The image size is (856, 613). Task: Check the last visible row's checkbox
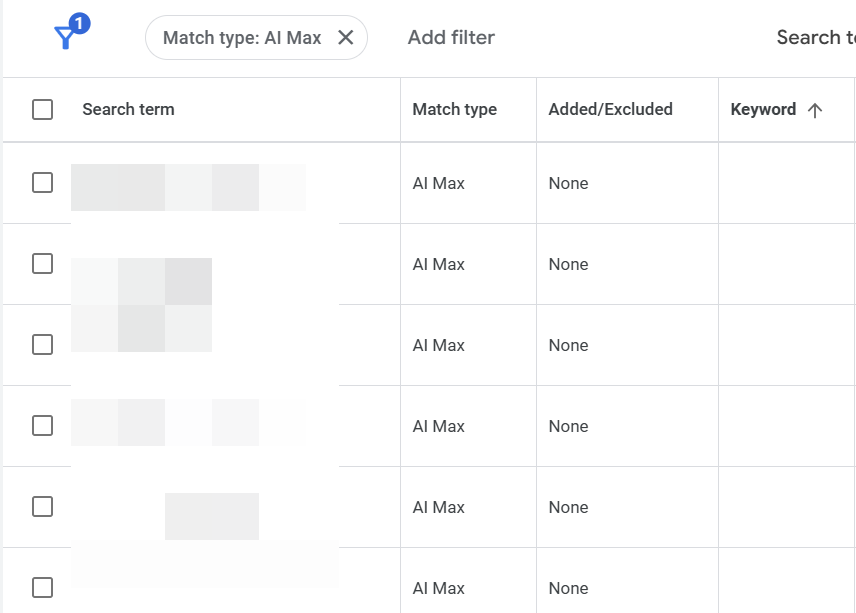pos(42,588)
